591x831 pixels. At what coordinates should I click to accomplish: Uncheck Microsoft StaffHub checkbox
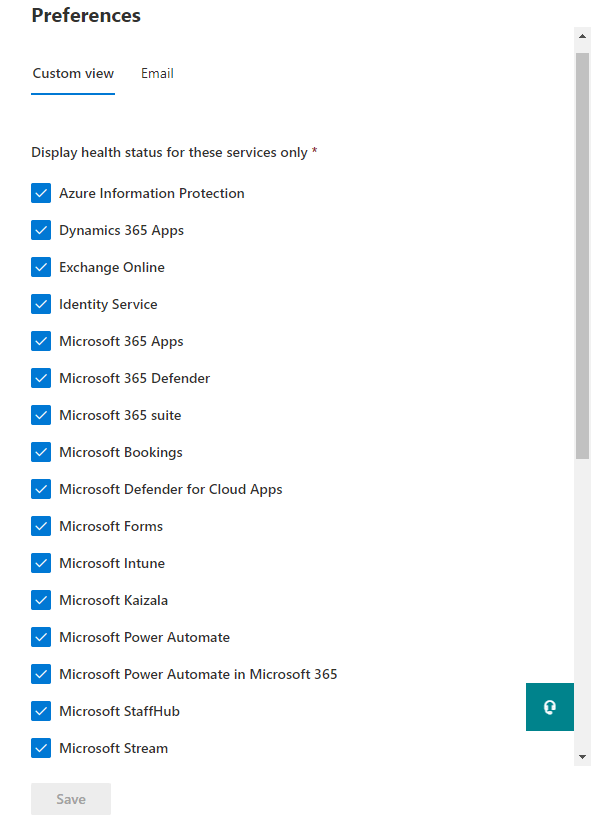[x=41, y=711]
